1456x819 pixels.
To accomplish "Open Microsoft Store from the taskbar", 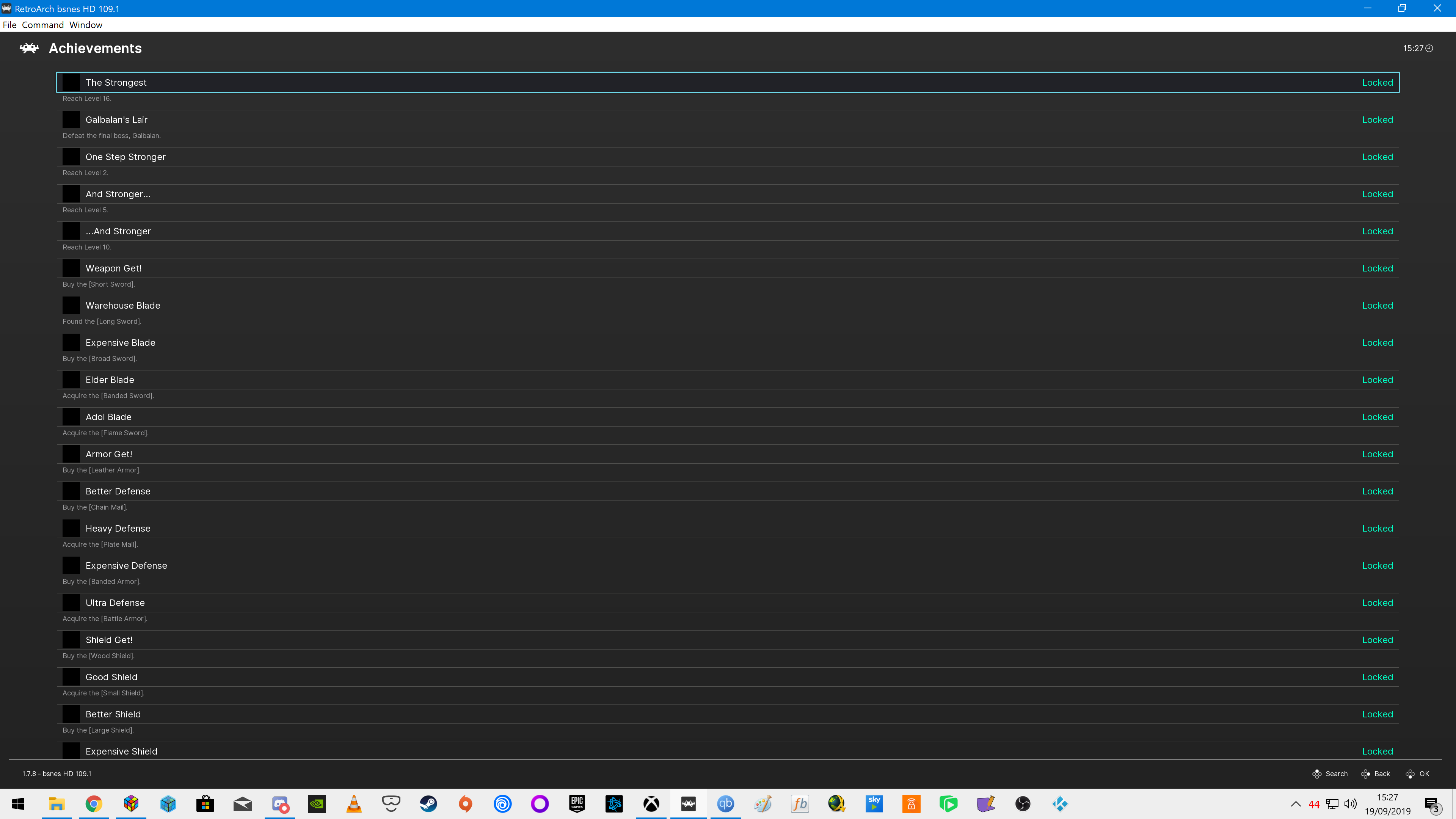I will point(205,804).
